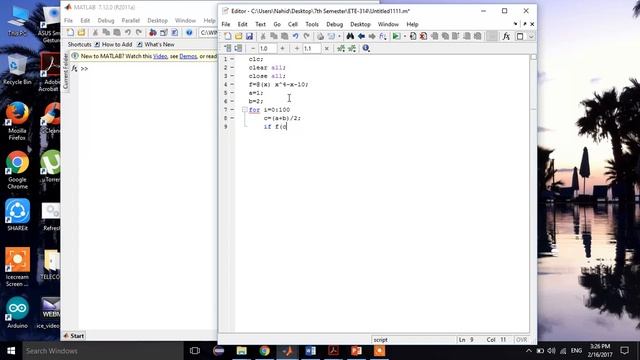The height and width of the screenshot is (360, 640).
Task: Show hidden system tray icons chevron
Action: tap(529, 351)
